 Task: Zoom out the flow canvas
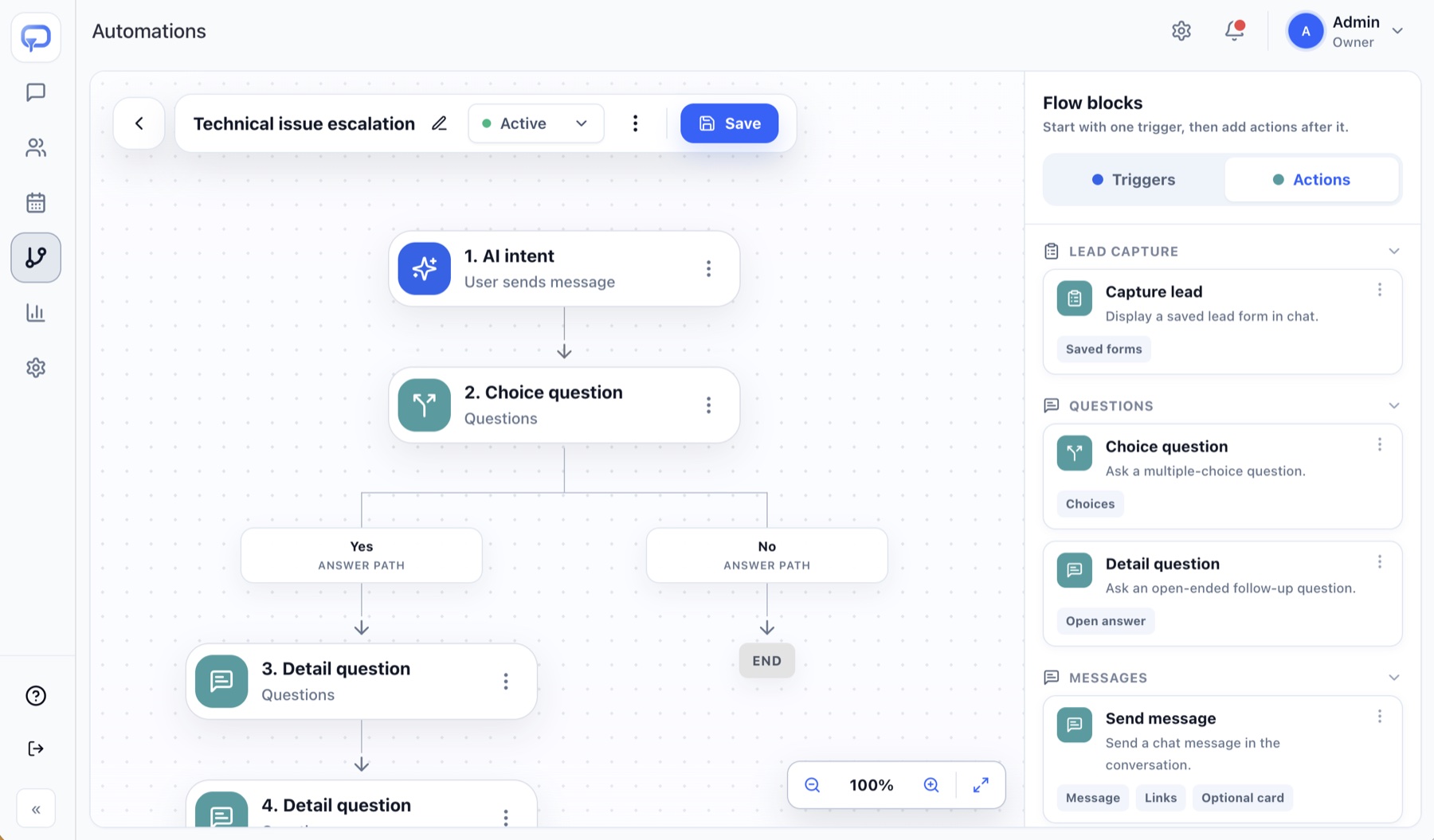tap(813, 785)
